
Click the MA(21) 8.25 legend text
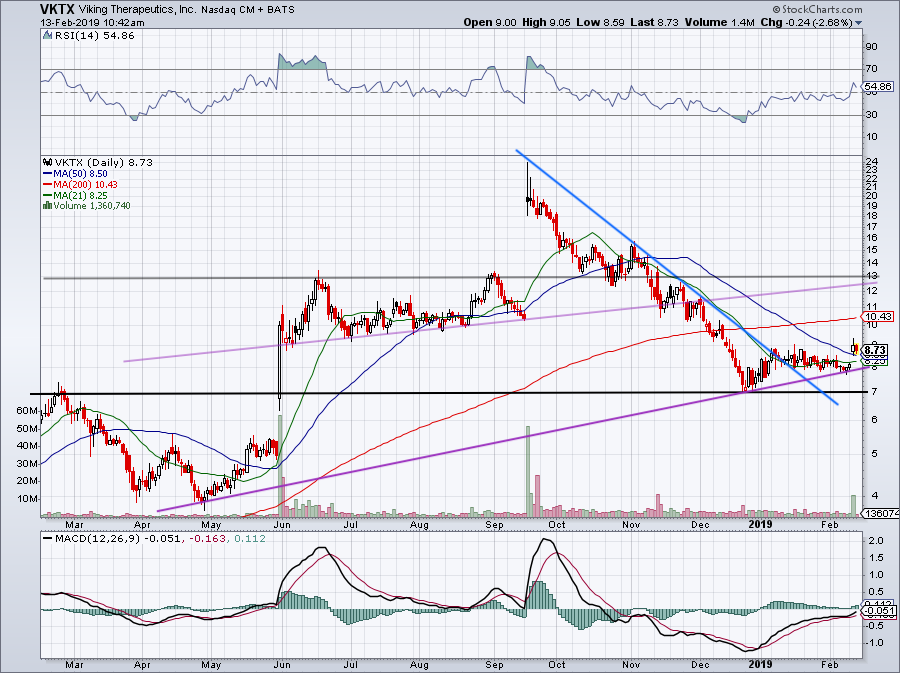(x=80, y=195)
